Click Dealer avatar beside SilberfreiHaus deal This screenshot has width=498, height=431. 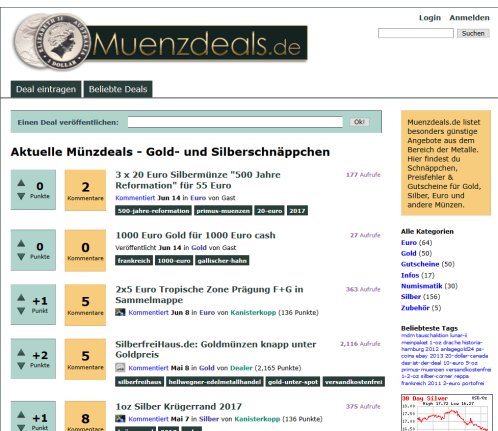pyautogui.click(x=120, y=368)
